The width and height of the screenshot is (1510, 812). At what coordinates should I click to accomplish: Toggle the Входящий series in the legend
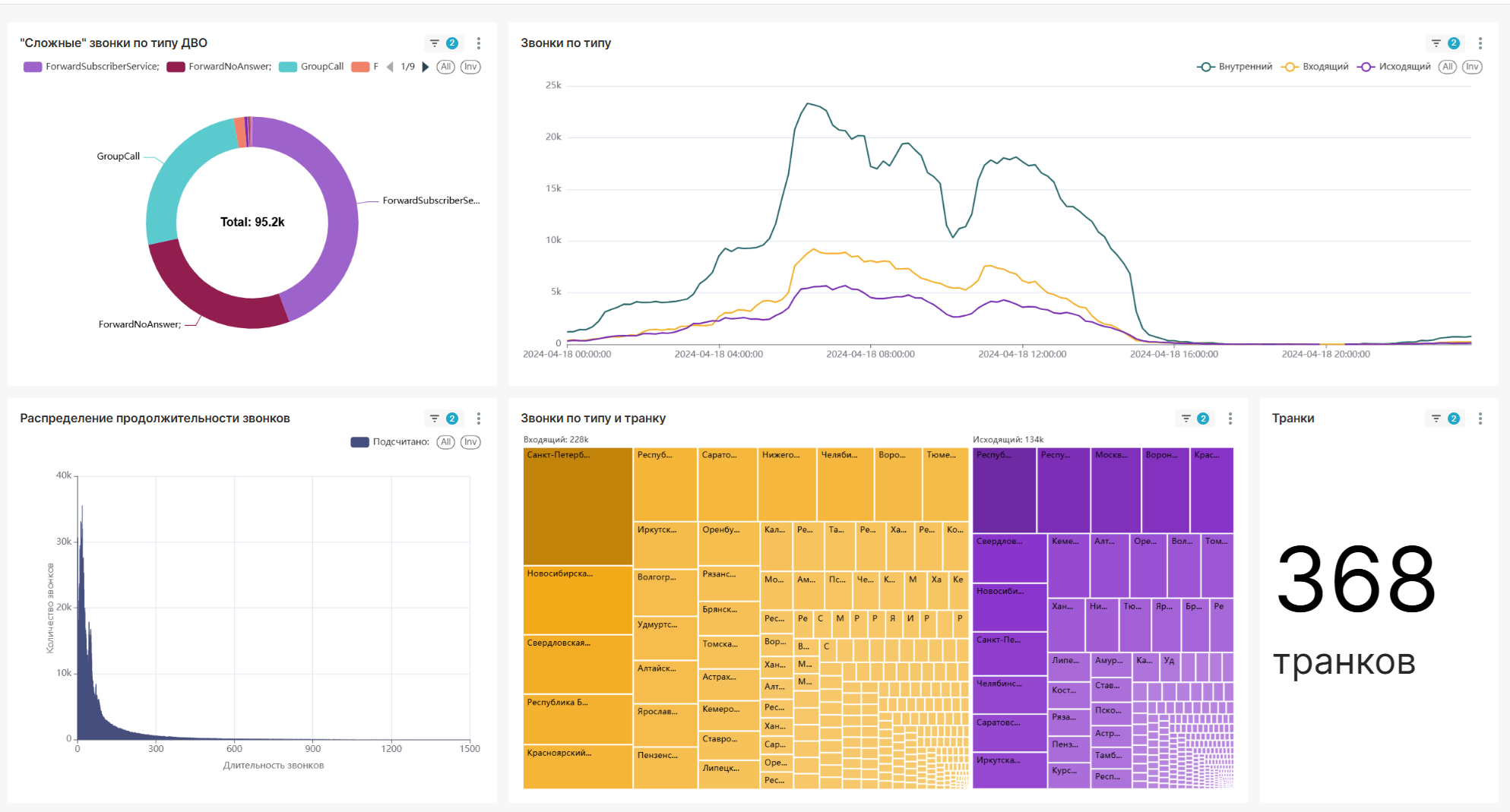[1315, 67]
